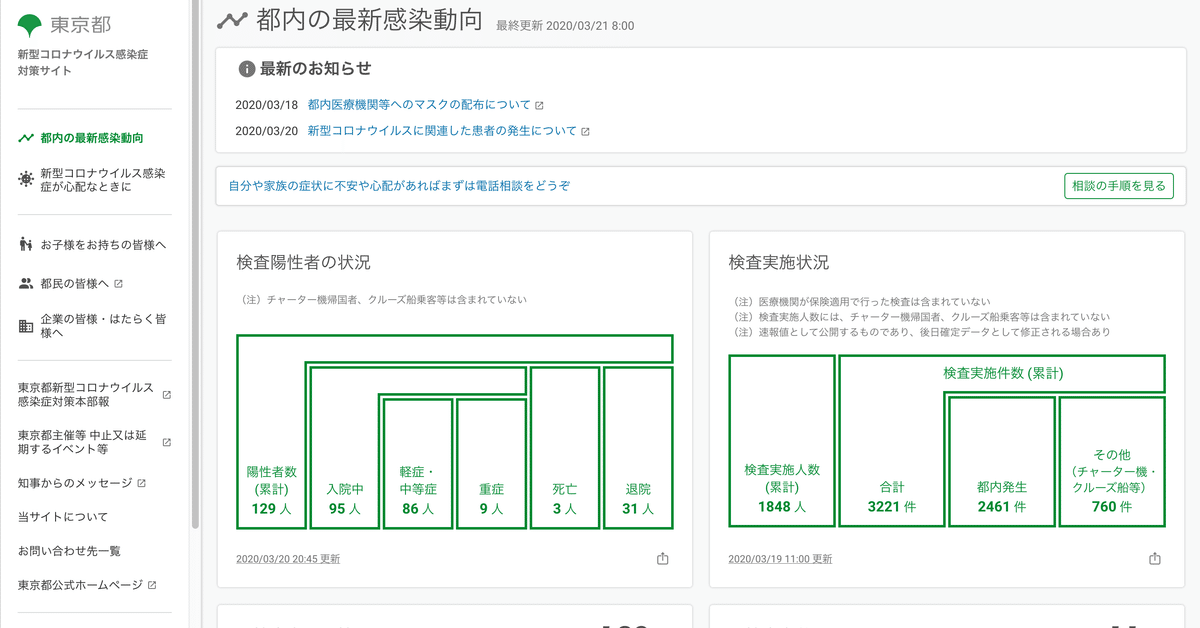
Task: Click the 検査実施状況 card title
Action: [779, 263]
